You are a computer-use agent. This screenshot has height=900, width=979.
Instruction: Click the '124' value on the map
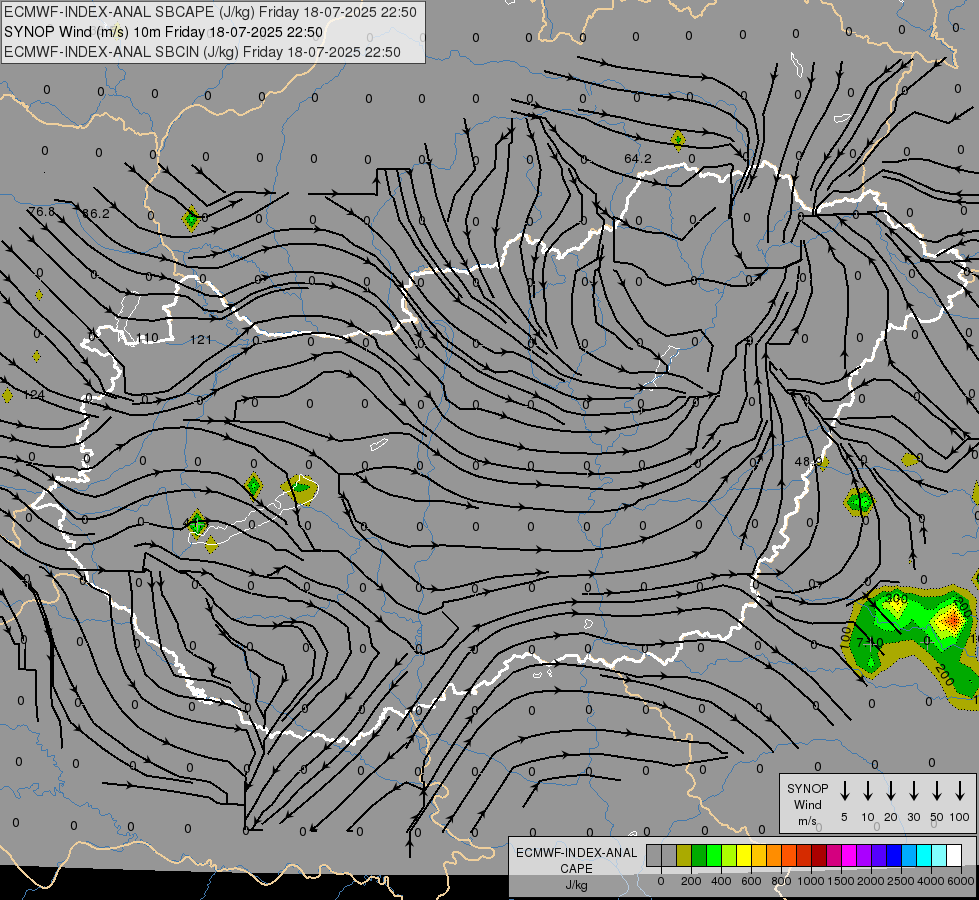point(34,395)
